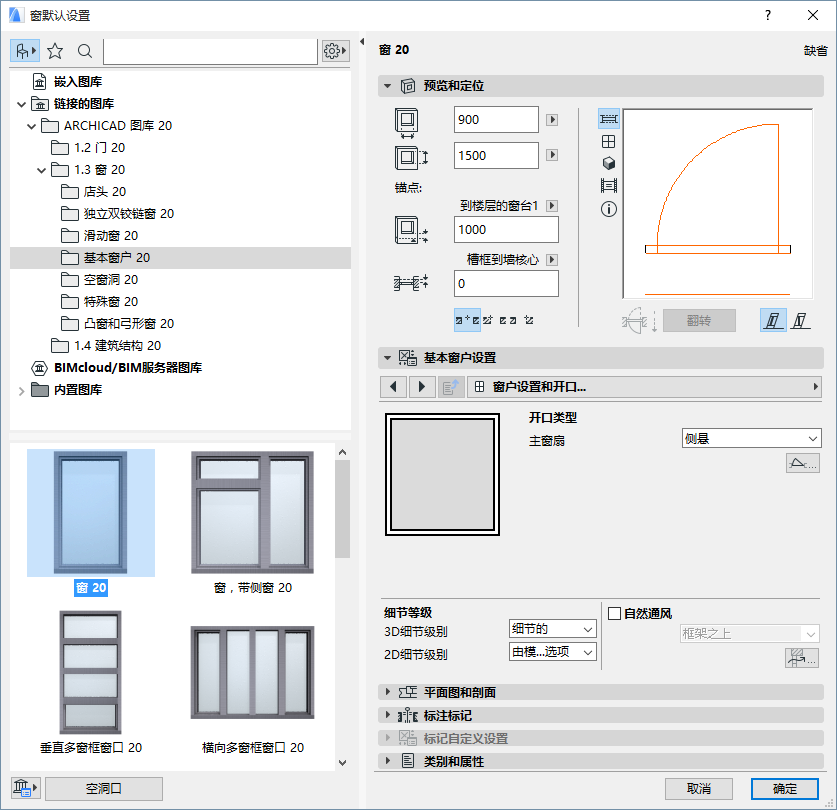Image resolution: width=837 pixels, height=810 pixels.
Task: Select the rightmost anchor point option
Action: click(529, 319)
